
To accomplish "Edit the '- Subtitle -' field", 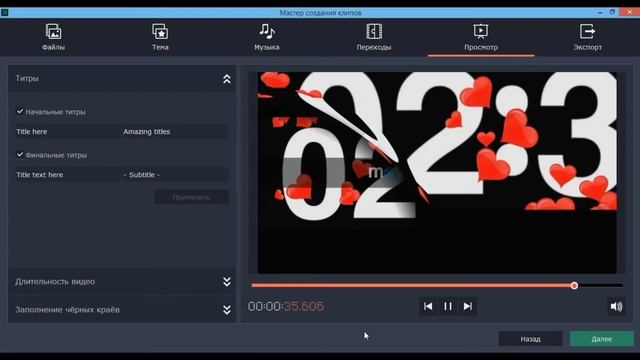I will pos(175,175).
